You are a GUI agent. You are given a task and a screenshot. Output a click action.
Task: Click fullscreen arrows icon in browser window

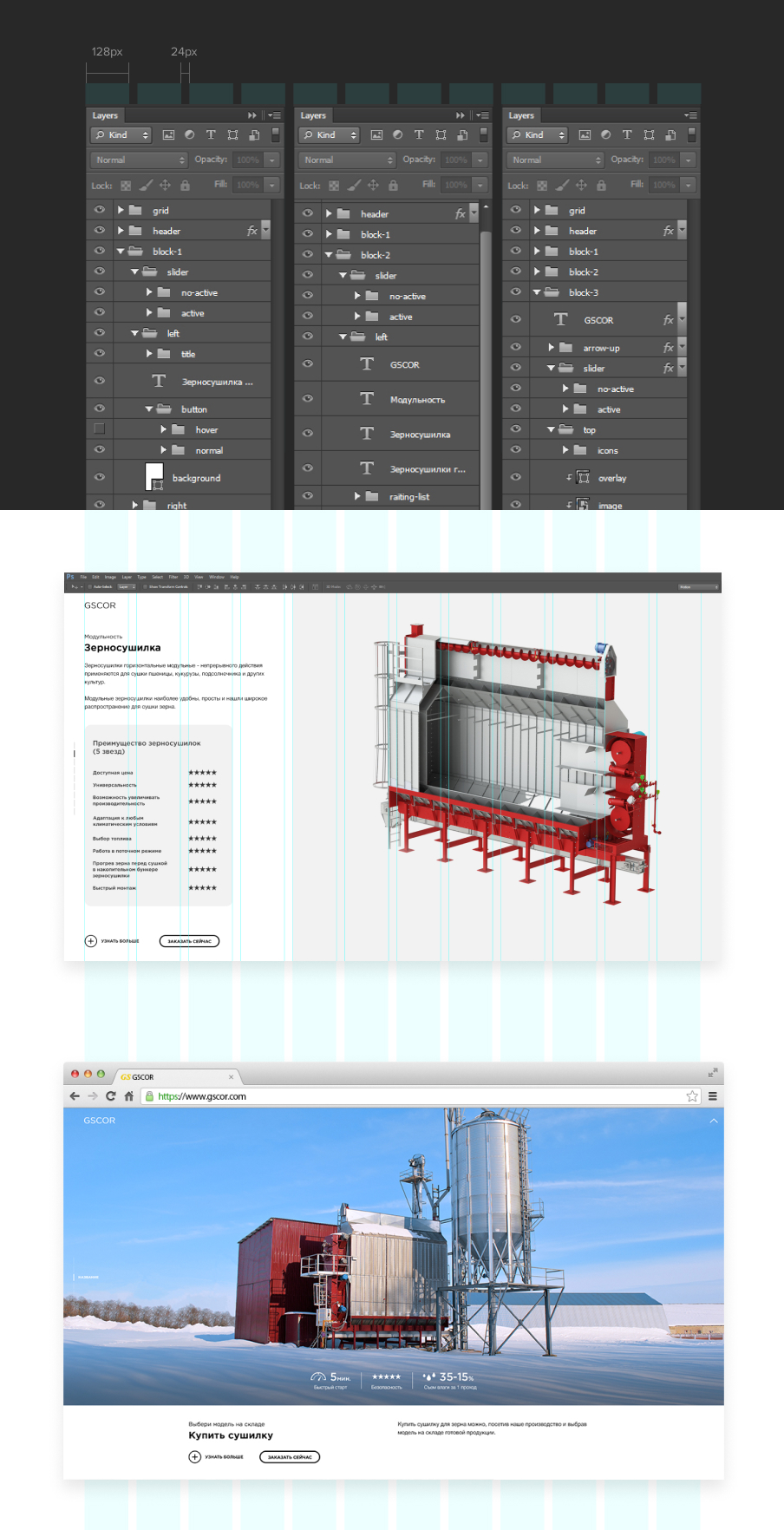(713, 1073)
